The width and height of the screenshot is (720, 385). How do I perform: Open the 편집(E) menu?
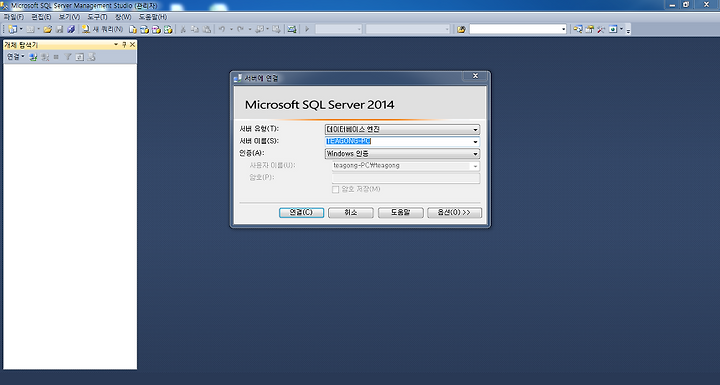(41, 17)
